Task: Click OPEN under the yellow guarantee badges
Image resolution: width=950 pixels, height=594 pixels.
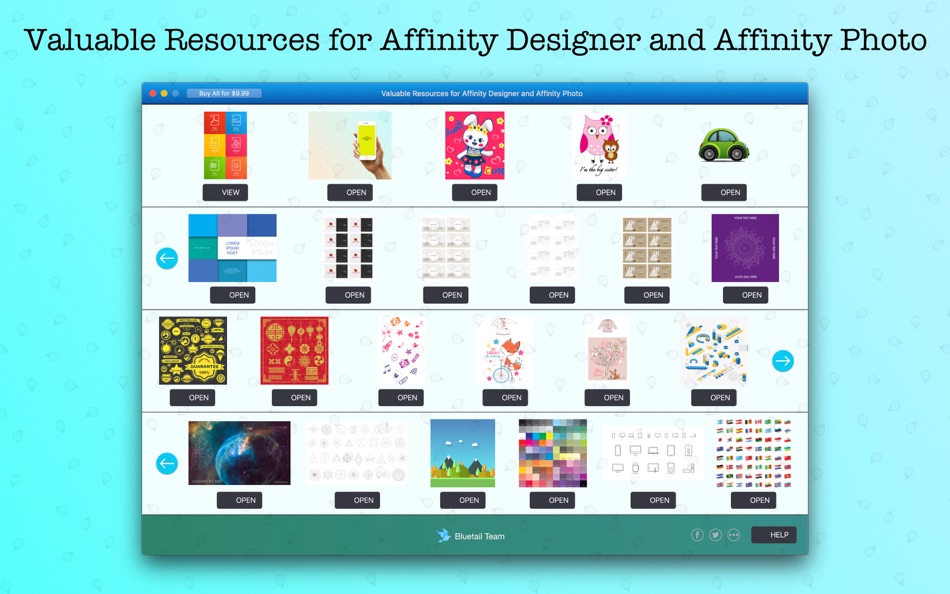Action: pyautogui.click(x=193, y=398)
